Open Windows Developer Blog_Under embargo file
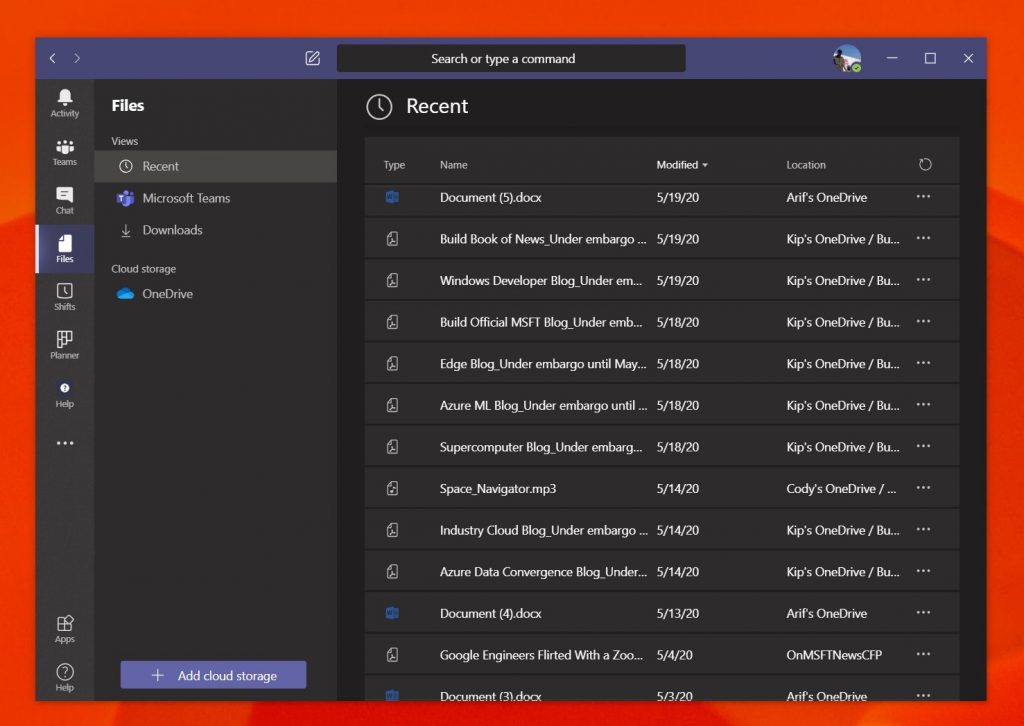Screen dimensions: 1024x726 (541, 281)
